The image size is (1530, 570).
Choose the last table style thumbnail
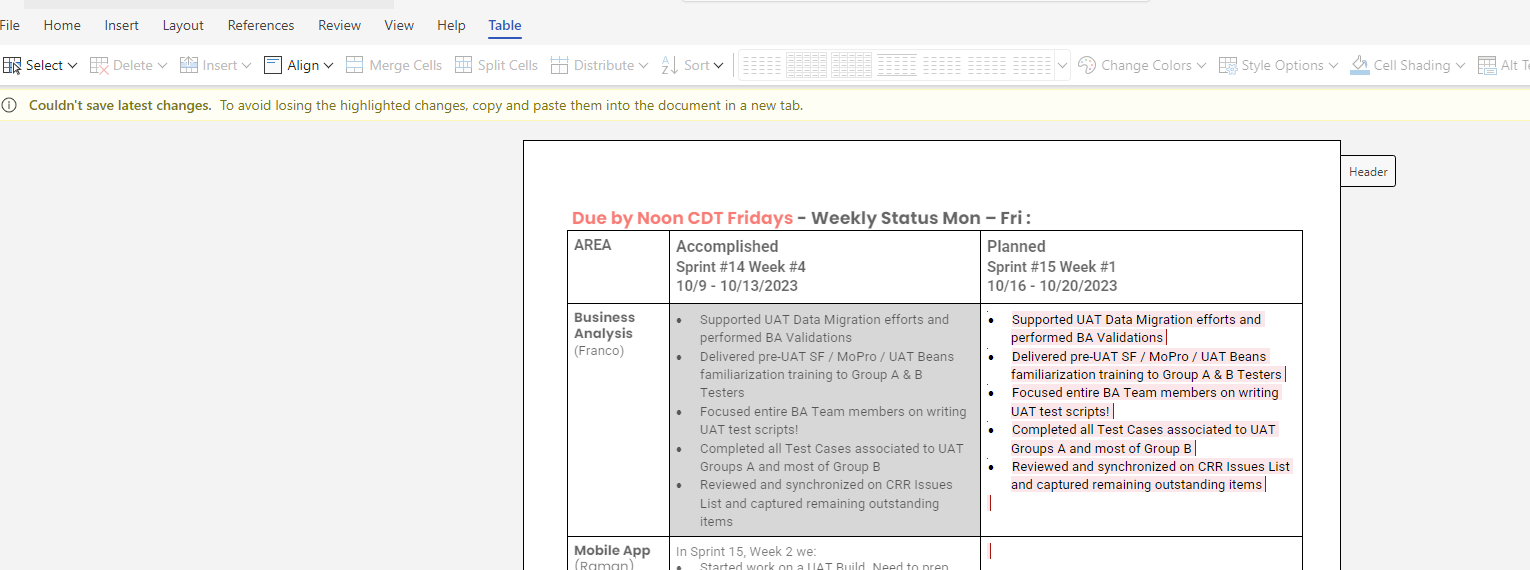[1032, 65]
